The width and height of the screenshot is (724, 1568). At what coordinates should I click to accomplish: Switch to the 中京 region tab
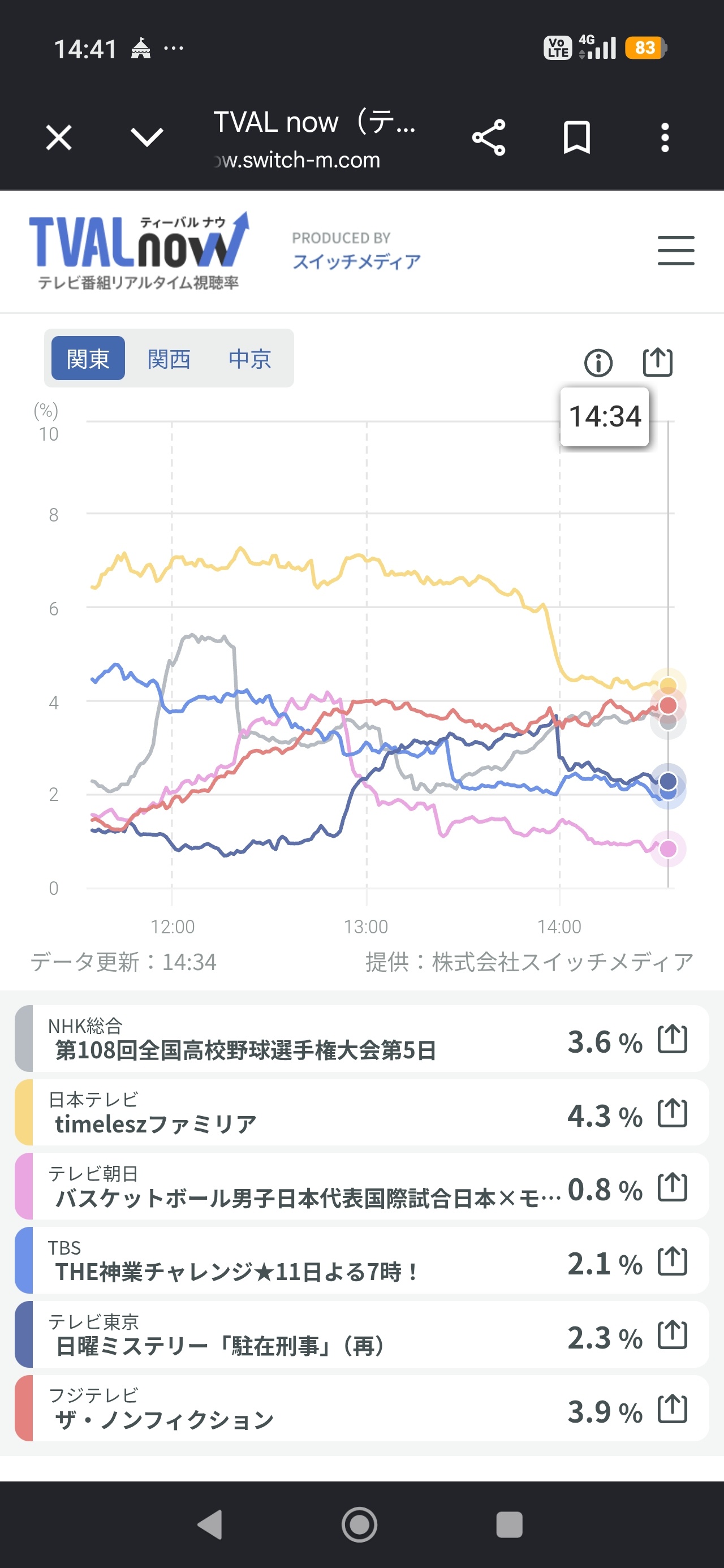point(249,359)
